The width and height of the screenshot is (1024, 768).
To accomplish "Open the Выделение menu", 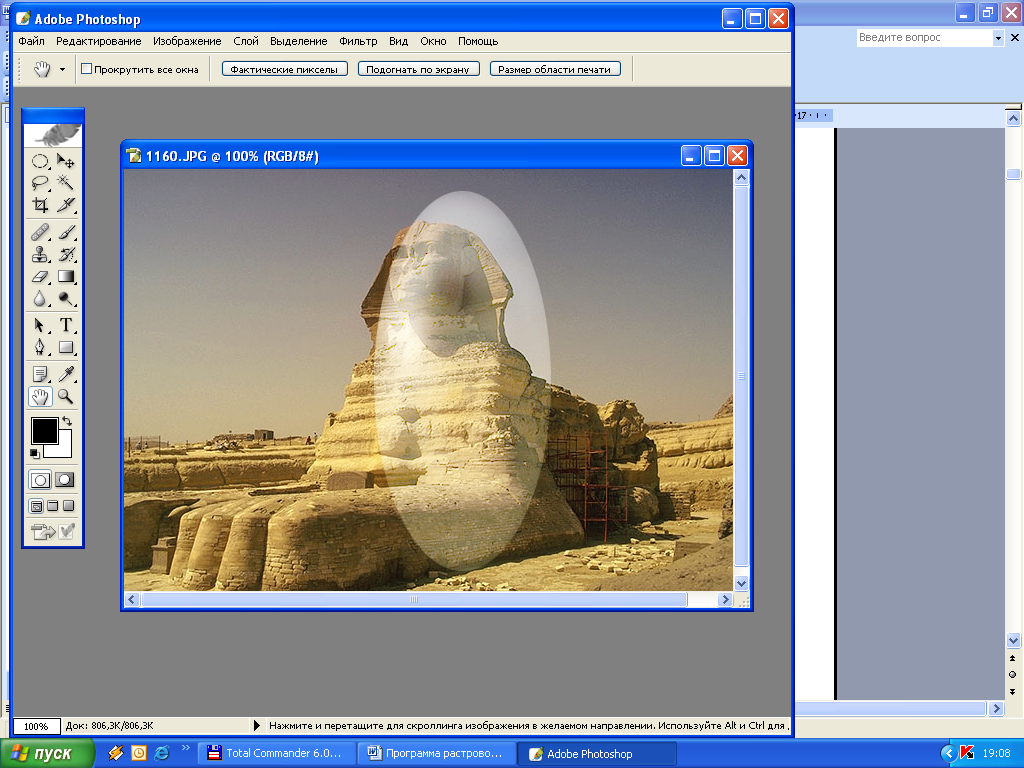I will pyautogui.click(x=298, y=41).
